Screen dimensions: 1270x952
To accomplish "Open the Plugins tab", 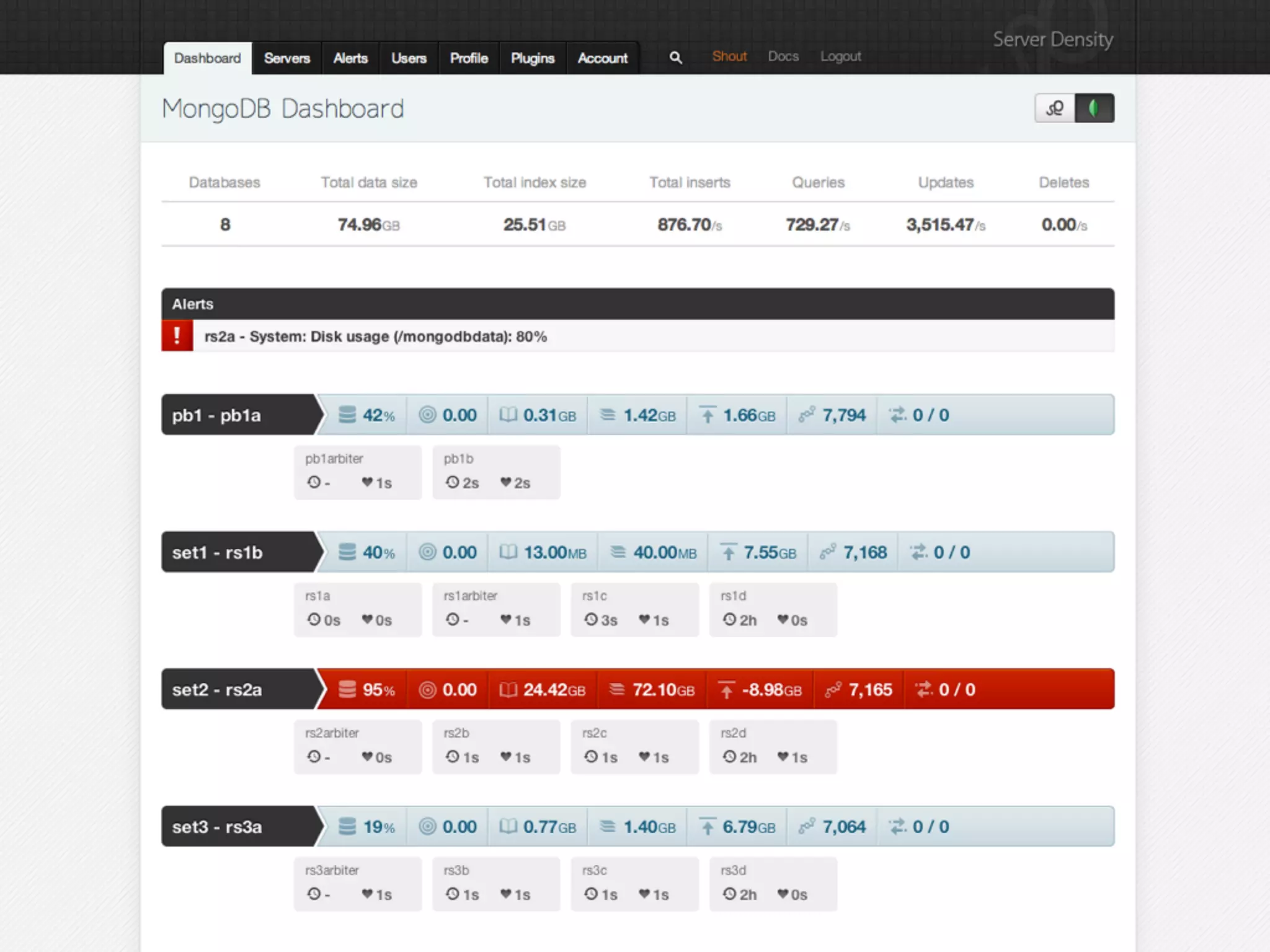I will click(x=532, y=58).
